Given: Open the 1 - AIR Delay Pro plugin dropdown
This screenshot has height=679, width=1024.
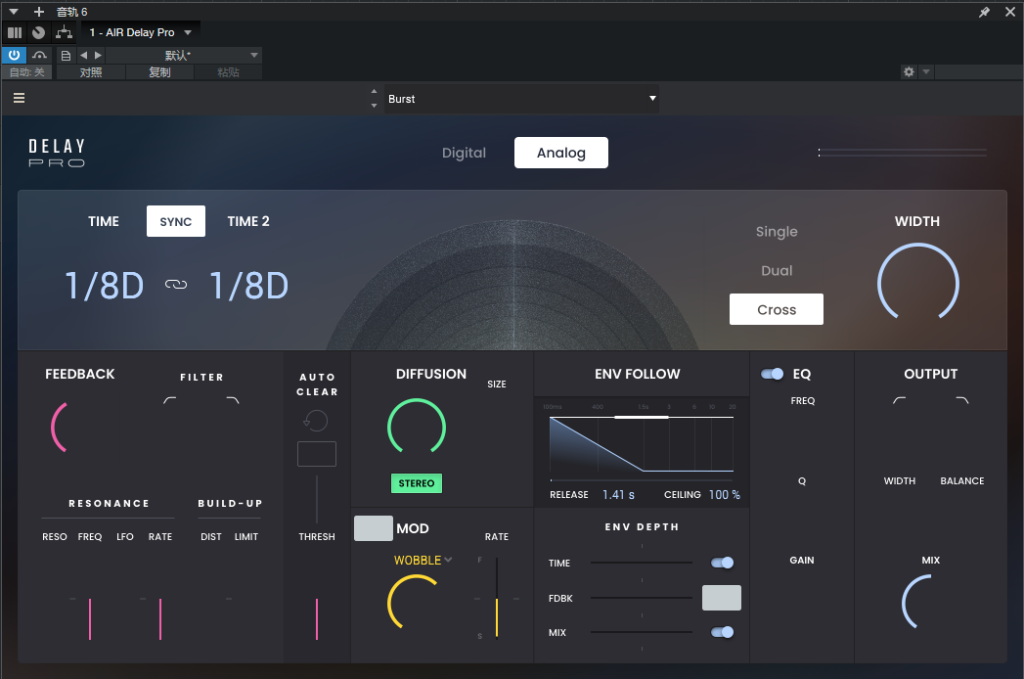Looking at the screenshot, I should pyautogui.click(x=140, y=33).
